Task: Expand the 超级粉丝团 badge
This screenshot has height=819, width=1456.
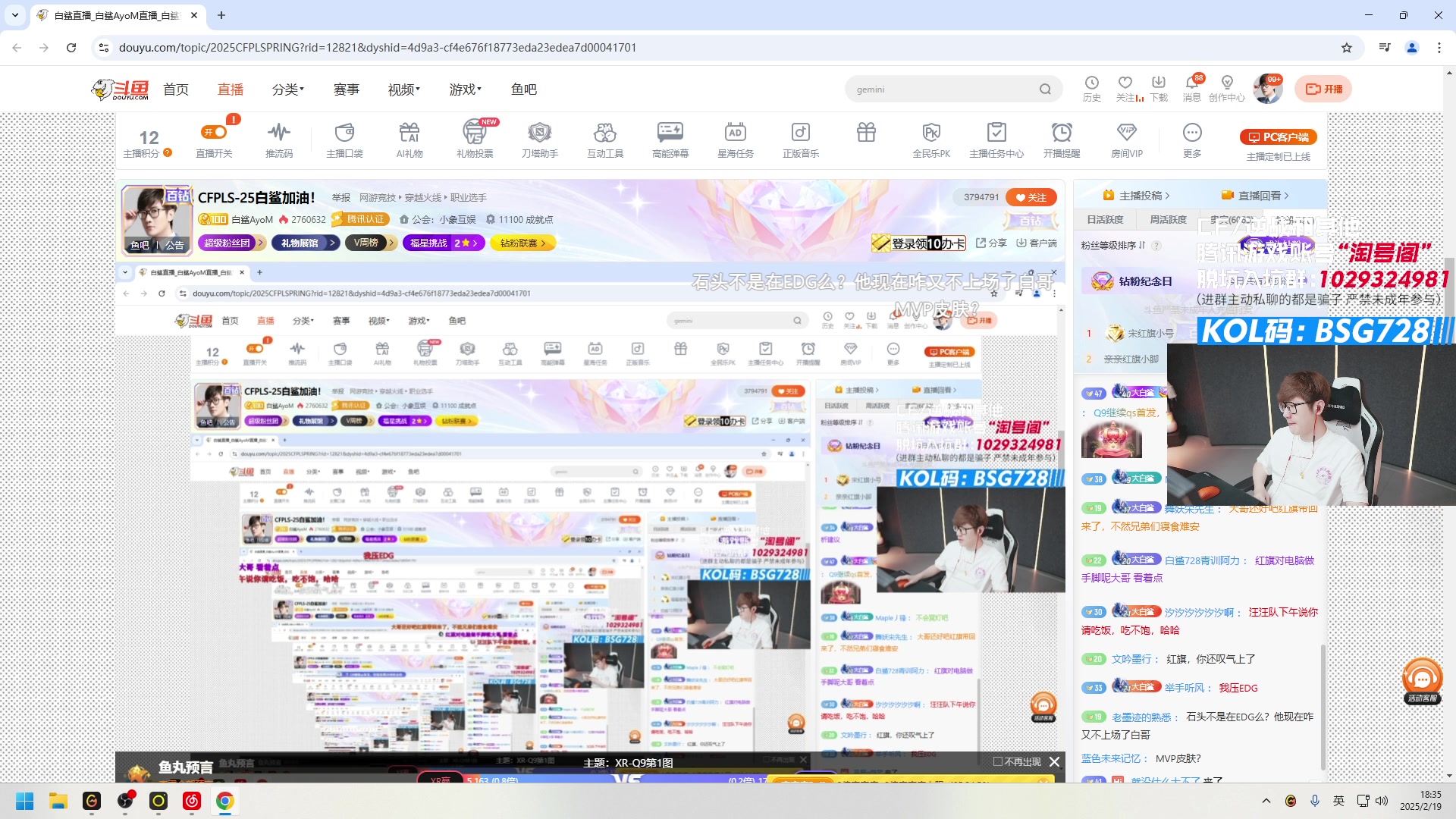Action: coord(232,243)
